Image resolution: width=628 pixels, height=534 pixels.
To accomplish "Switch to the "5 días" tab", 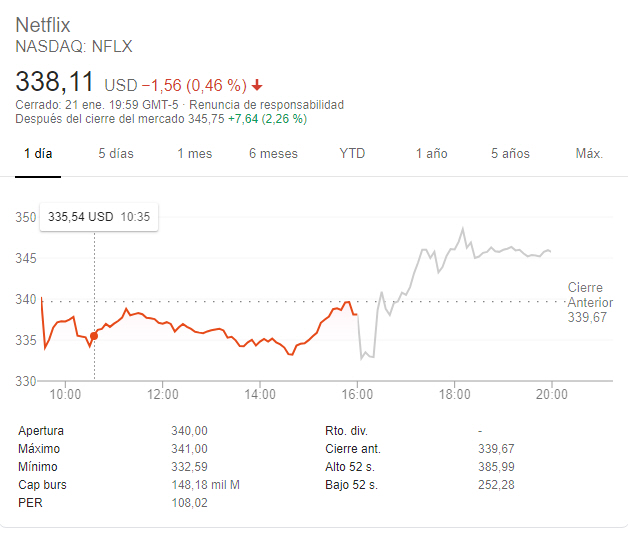I will pyautogui.click(x=116, y=154).
